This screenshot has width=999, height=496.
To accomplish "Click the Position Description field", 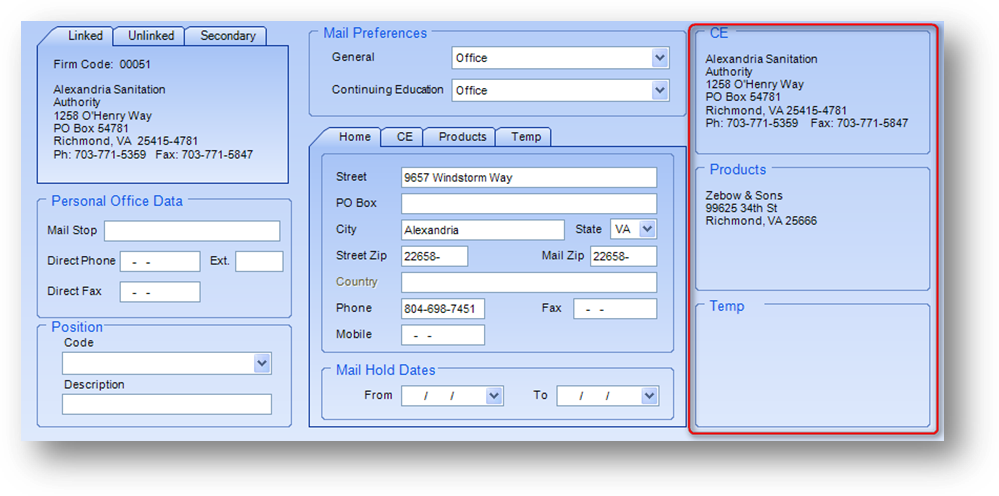I will click(x=167, y=404).
